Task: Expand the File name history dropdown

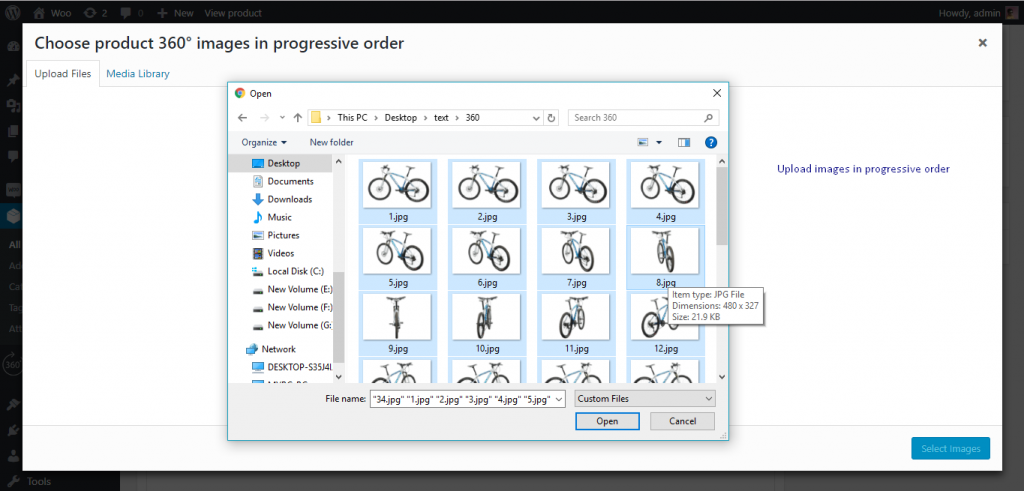Action: pos(559,399)
